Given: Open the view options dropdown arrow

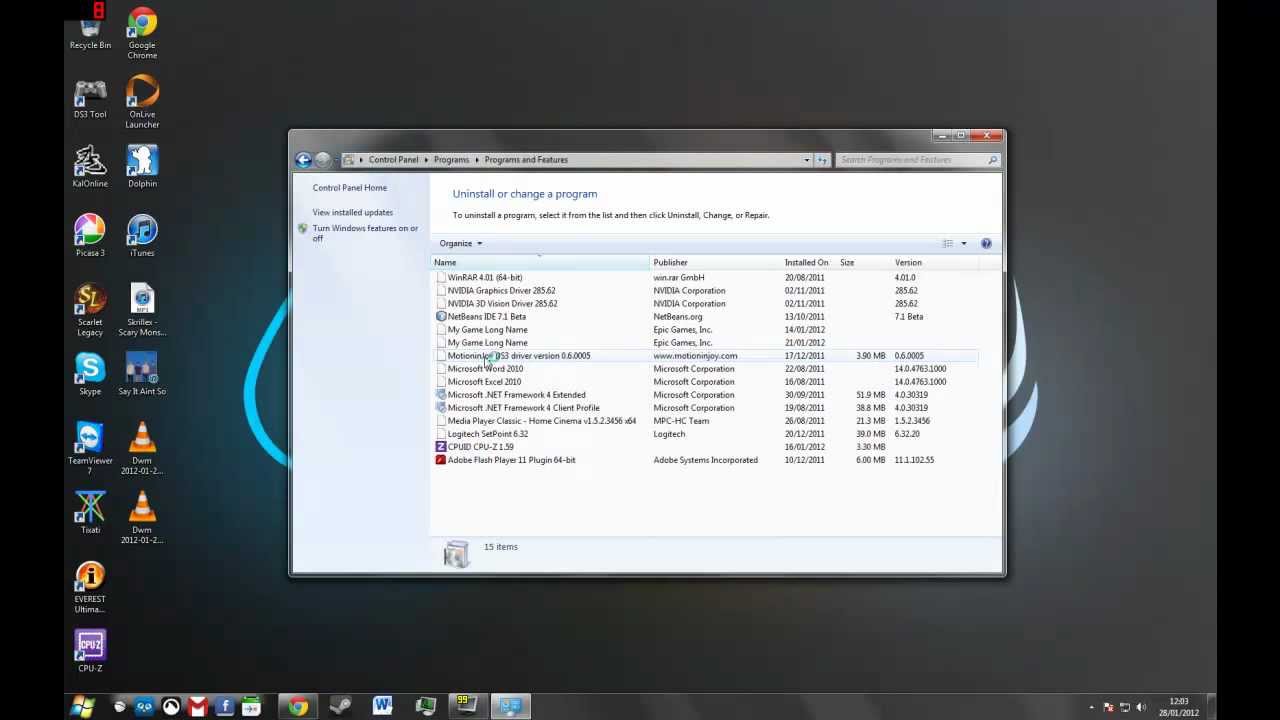Looking at the screenshot, I should tap(964, 243).
